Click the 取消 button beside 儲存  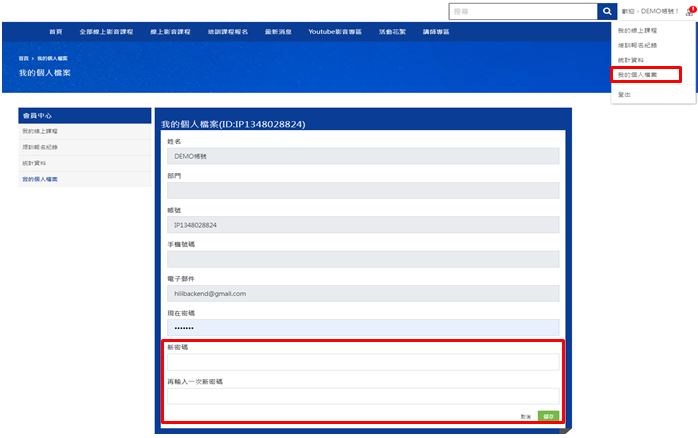525,415
